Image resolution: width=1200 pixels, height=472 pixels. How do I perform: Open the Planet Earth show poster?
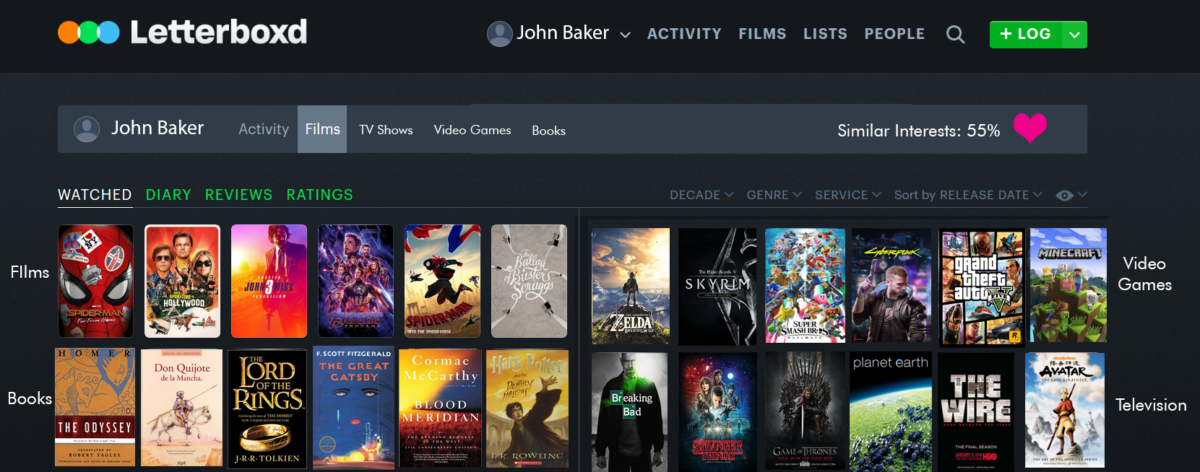point(891,411)
